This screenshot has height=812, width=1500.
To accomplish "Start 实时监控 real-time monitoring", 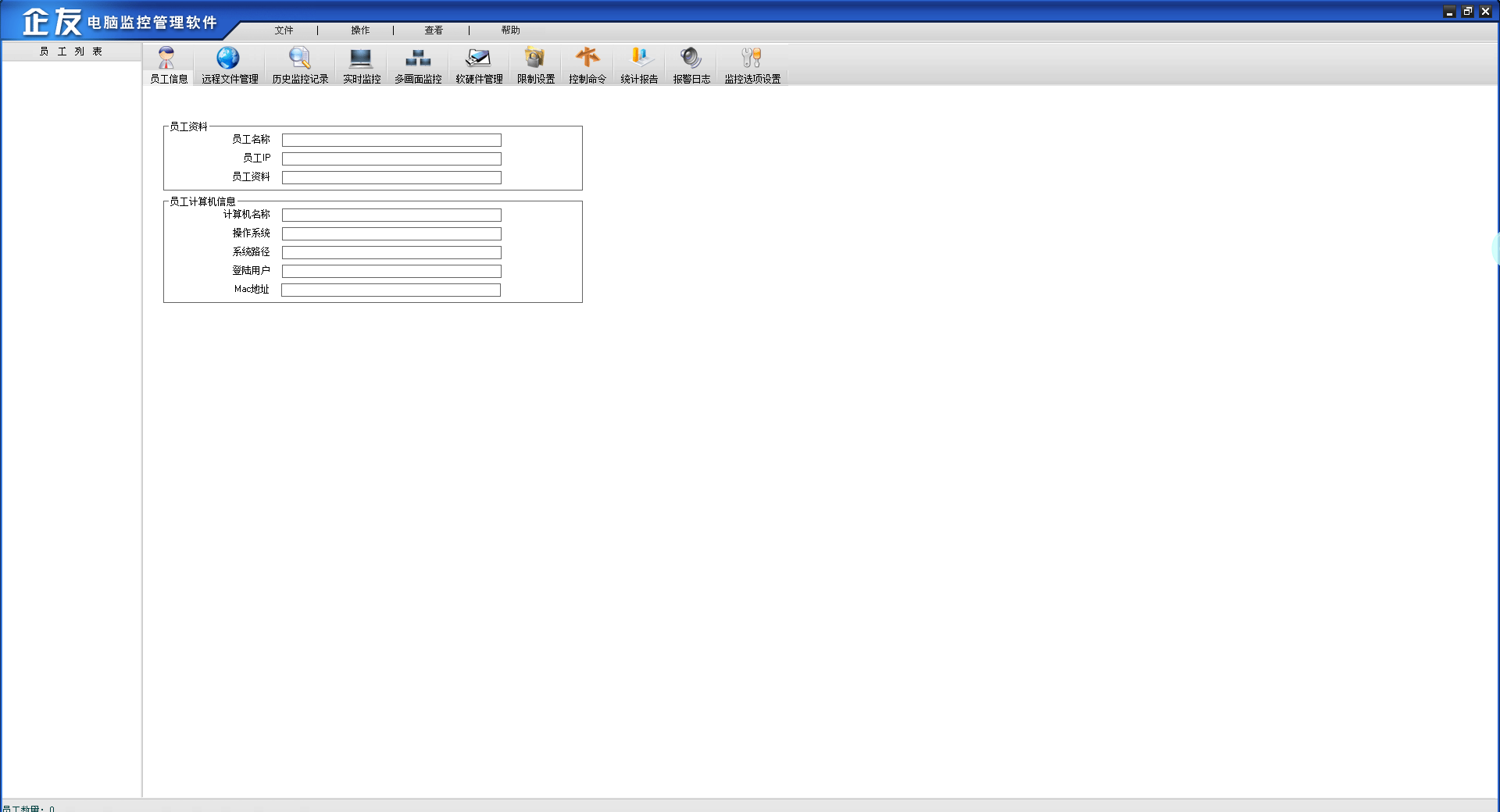I will pos(362,65).
